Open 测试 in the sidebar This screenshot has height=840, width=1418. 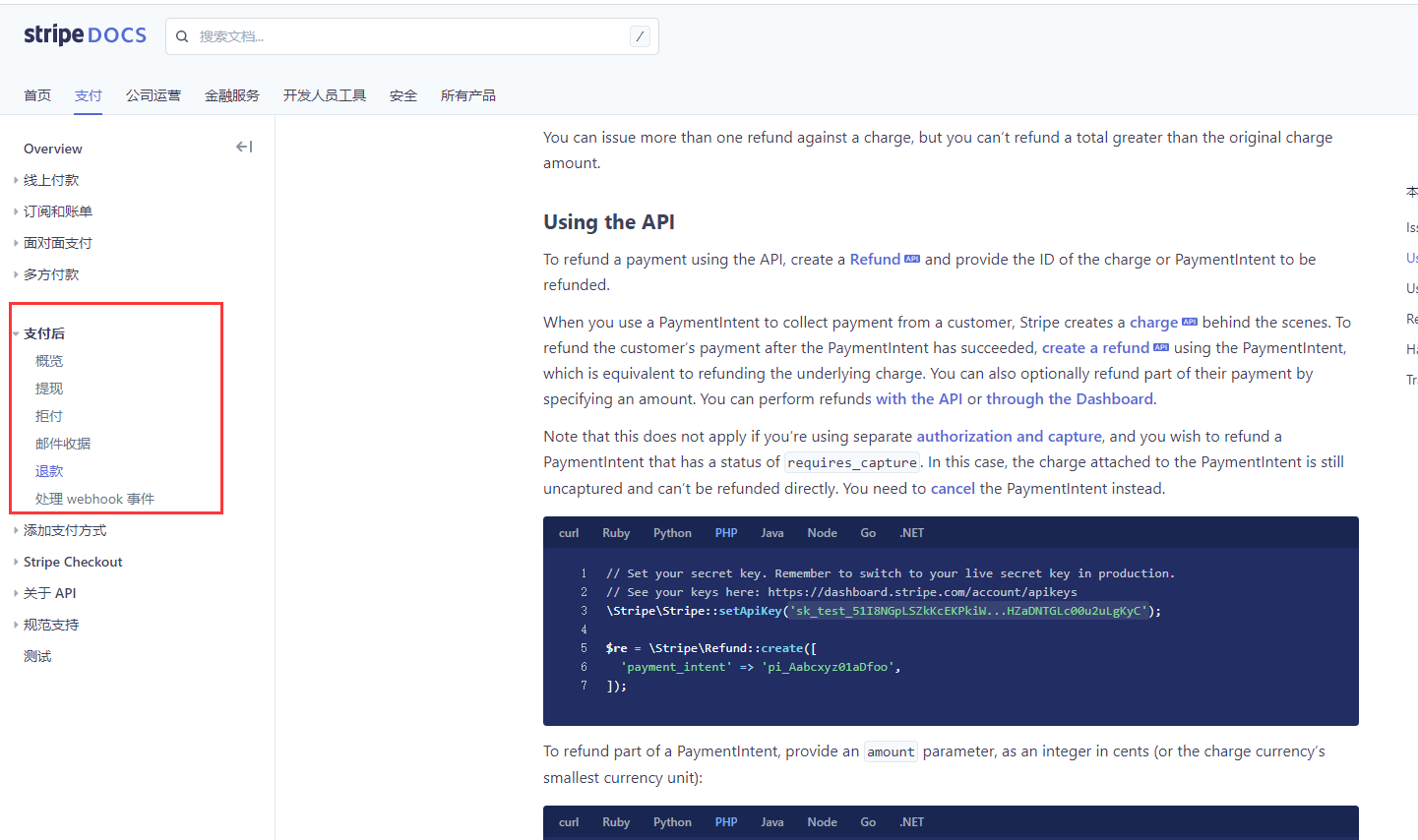coord(37,656)
